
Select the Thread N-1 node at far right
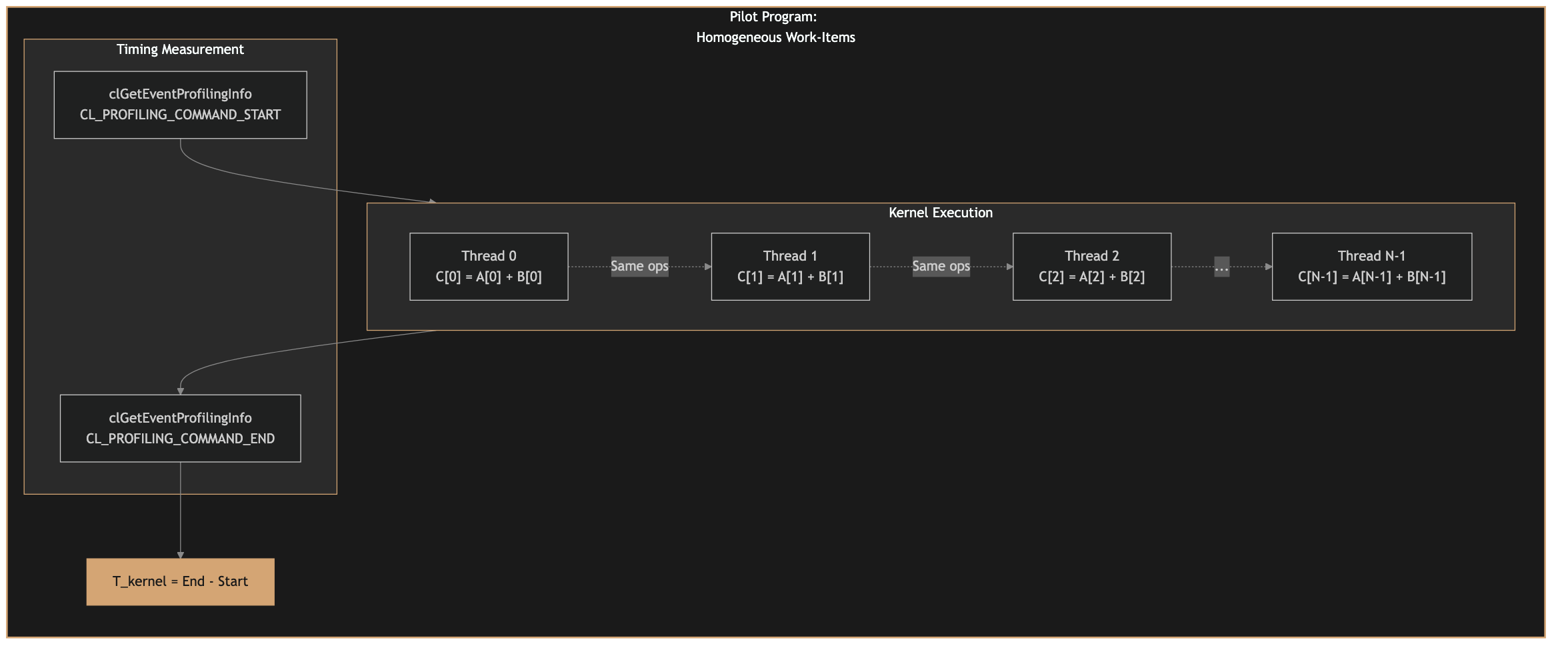[1372, 266]
